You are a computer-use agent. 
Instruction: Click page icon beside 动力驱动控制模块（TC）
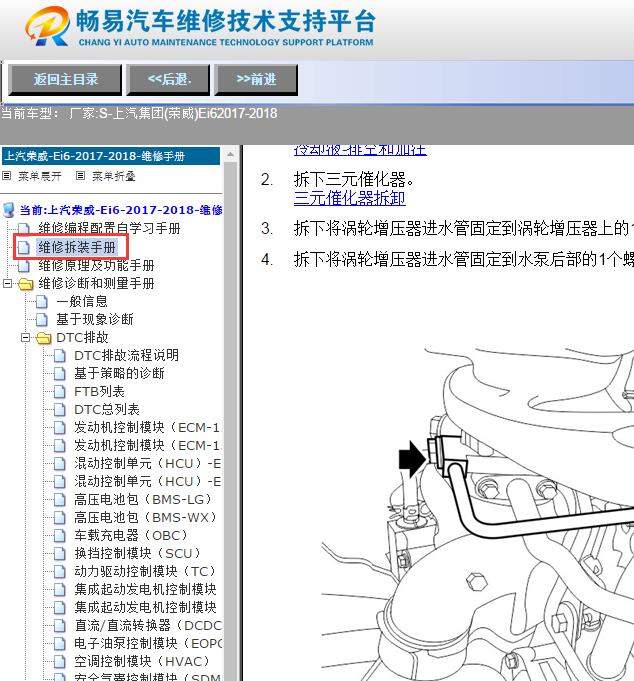tap(59, 572)
